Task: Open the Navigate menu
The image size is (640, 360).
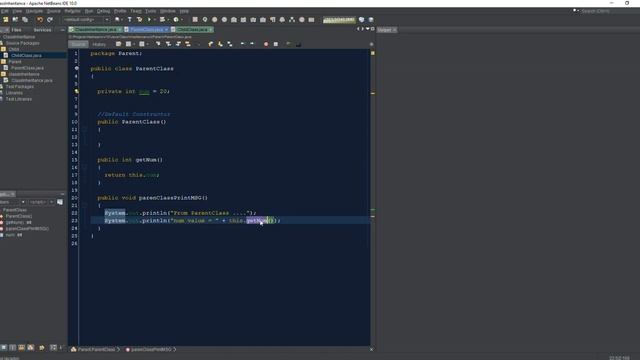Action: click(34, 11)
